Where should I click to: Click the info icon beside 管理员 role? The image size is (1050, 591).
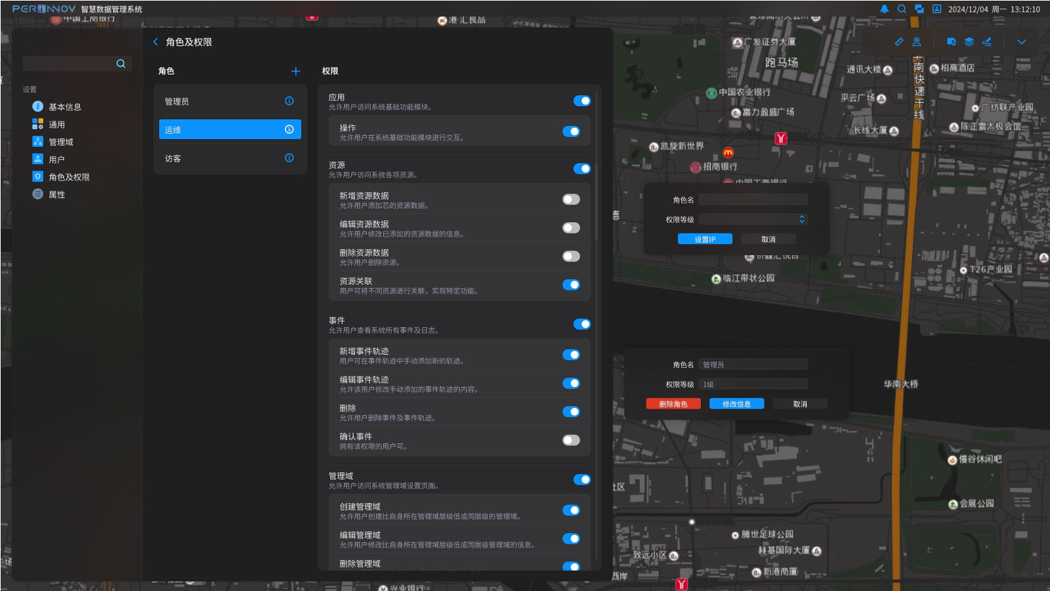coord(290,100)
